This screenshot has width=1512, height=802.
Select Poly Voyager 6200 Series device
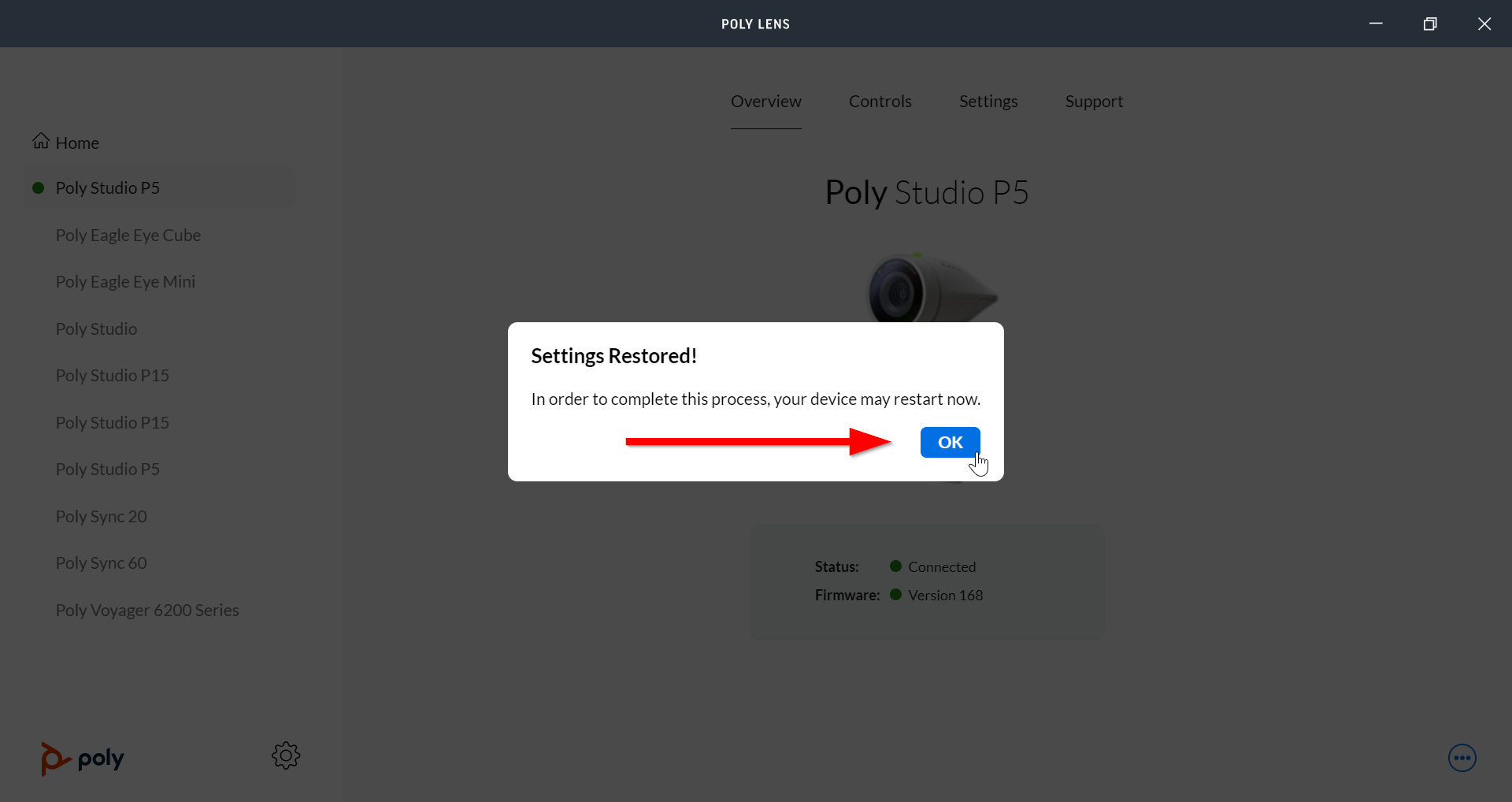pos(146,609)
